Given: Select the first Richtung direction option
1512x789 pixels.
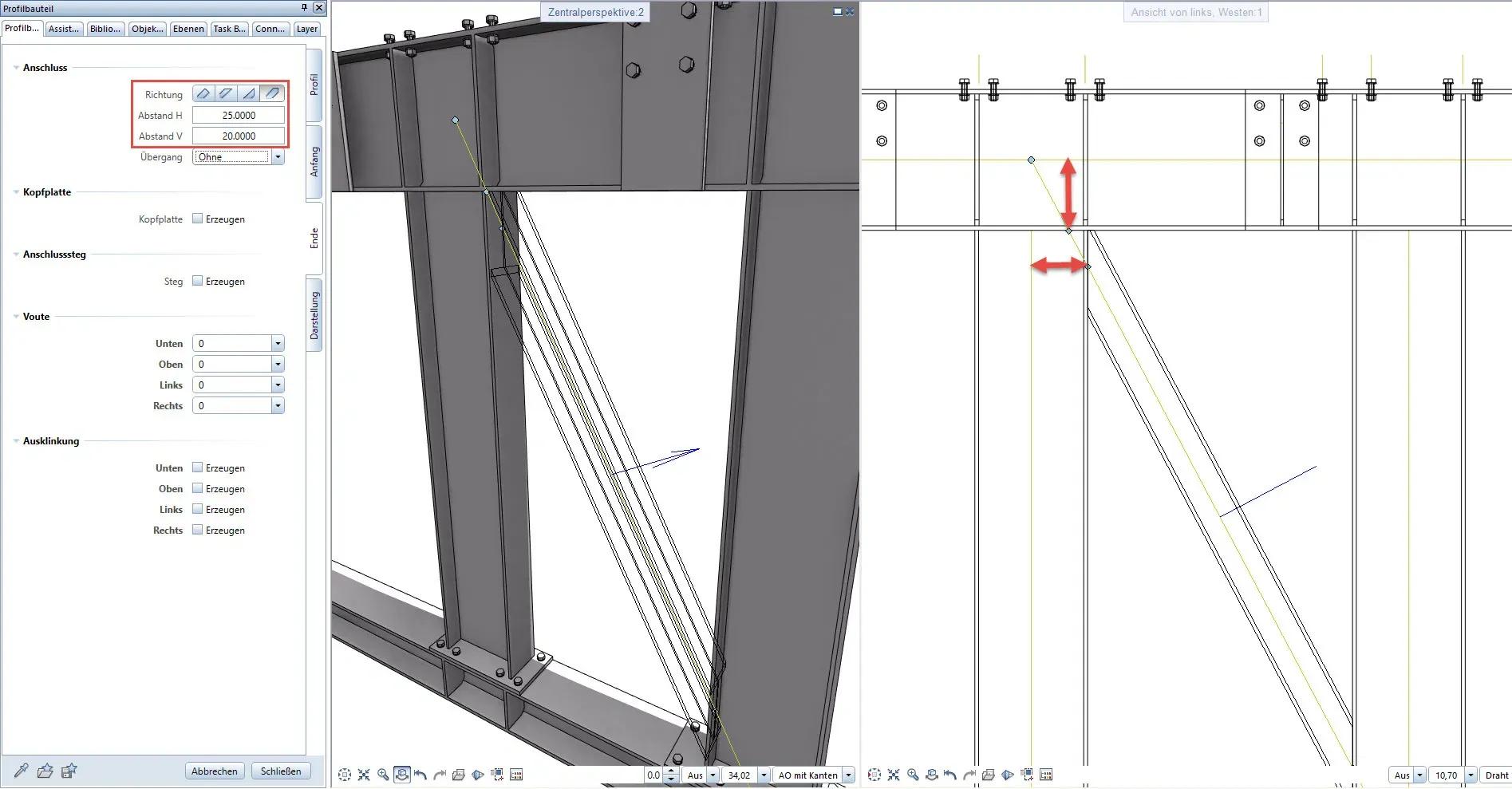Looking at the screenshot, I should tap(203, 93).
